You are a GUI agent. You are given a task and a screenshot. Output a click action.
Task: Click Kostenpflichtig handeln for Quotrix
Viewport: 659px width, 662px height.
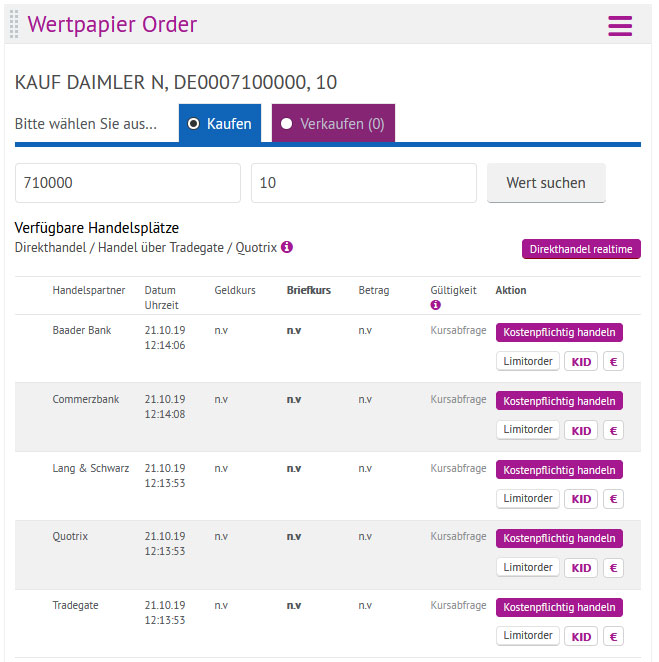pos(559,538)
